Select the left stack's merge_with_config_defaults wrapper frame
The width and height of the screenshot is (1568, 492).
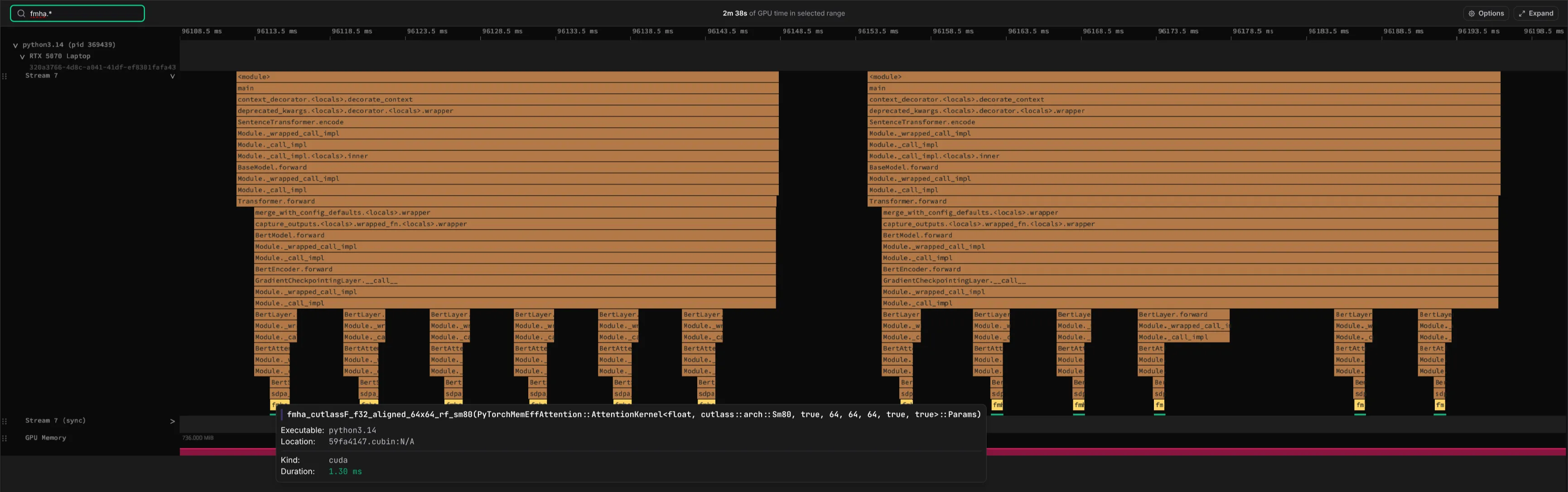[515, 213]
